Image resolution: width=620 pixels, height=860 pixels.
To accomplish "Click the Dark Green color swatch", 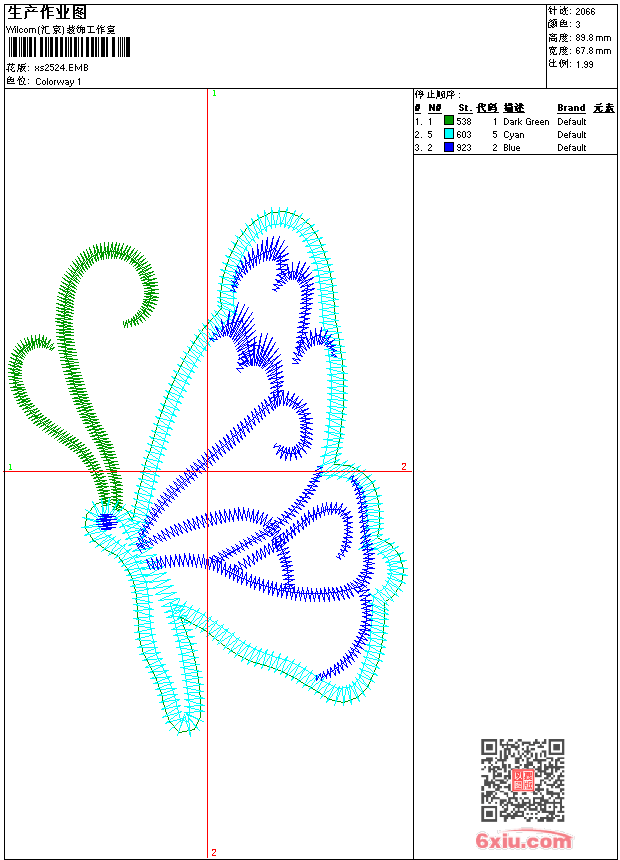I will click(449, 121).
